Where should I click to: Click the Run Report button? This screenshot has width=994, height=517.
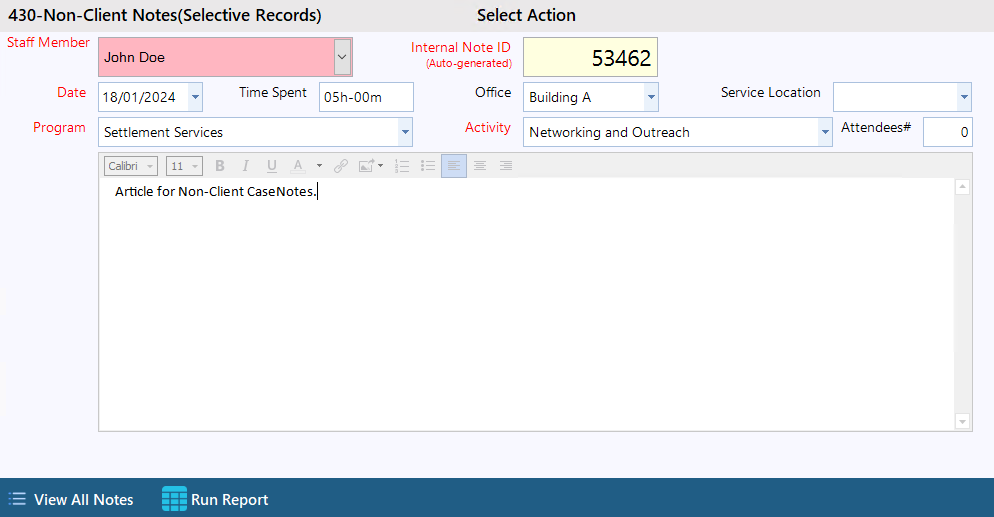(x=216, y=499)
